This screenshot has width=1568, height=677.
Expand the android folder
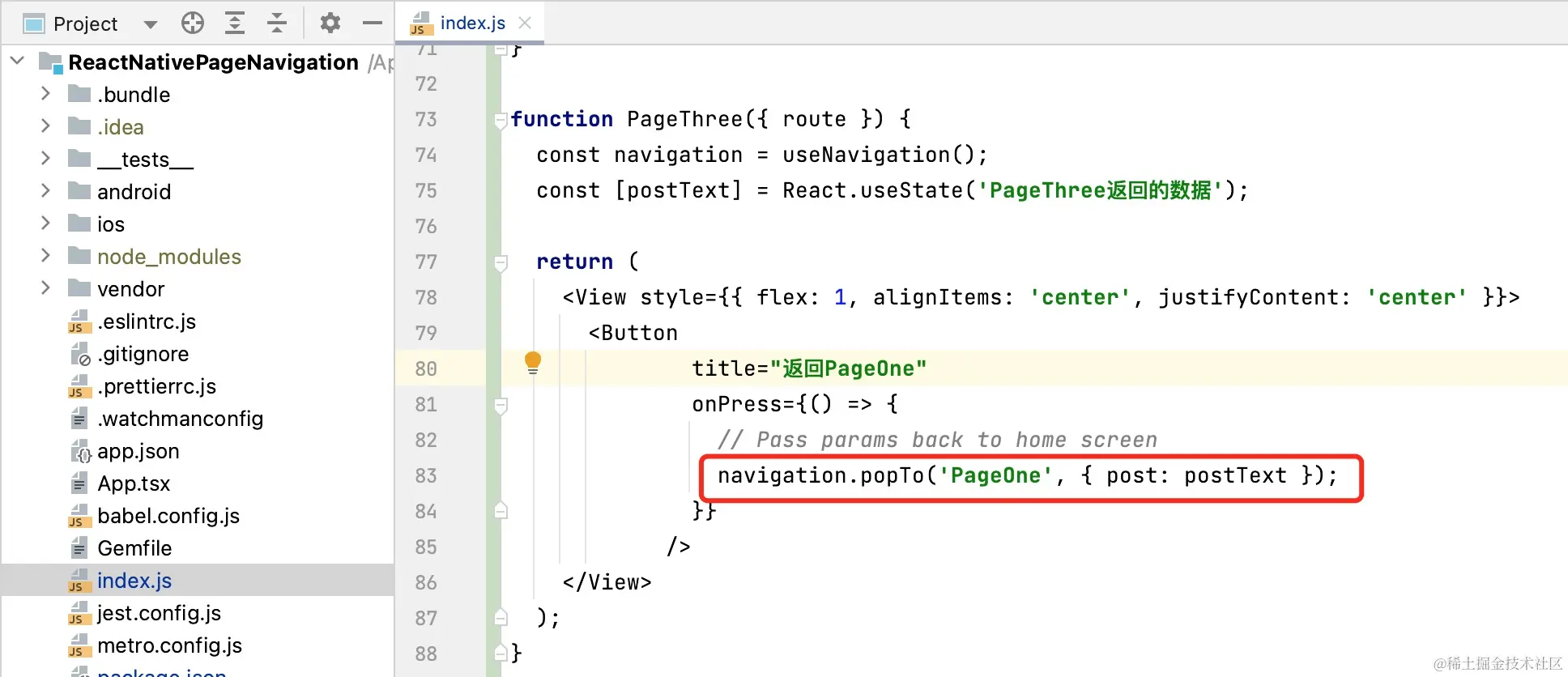click(x=45, y=191)
